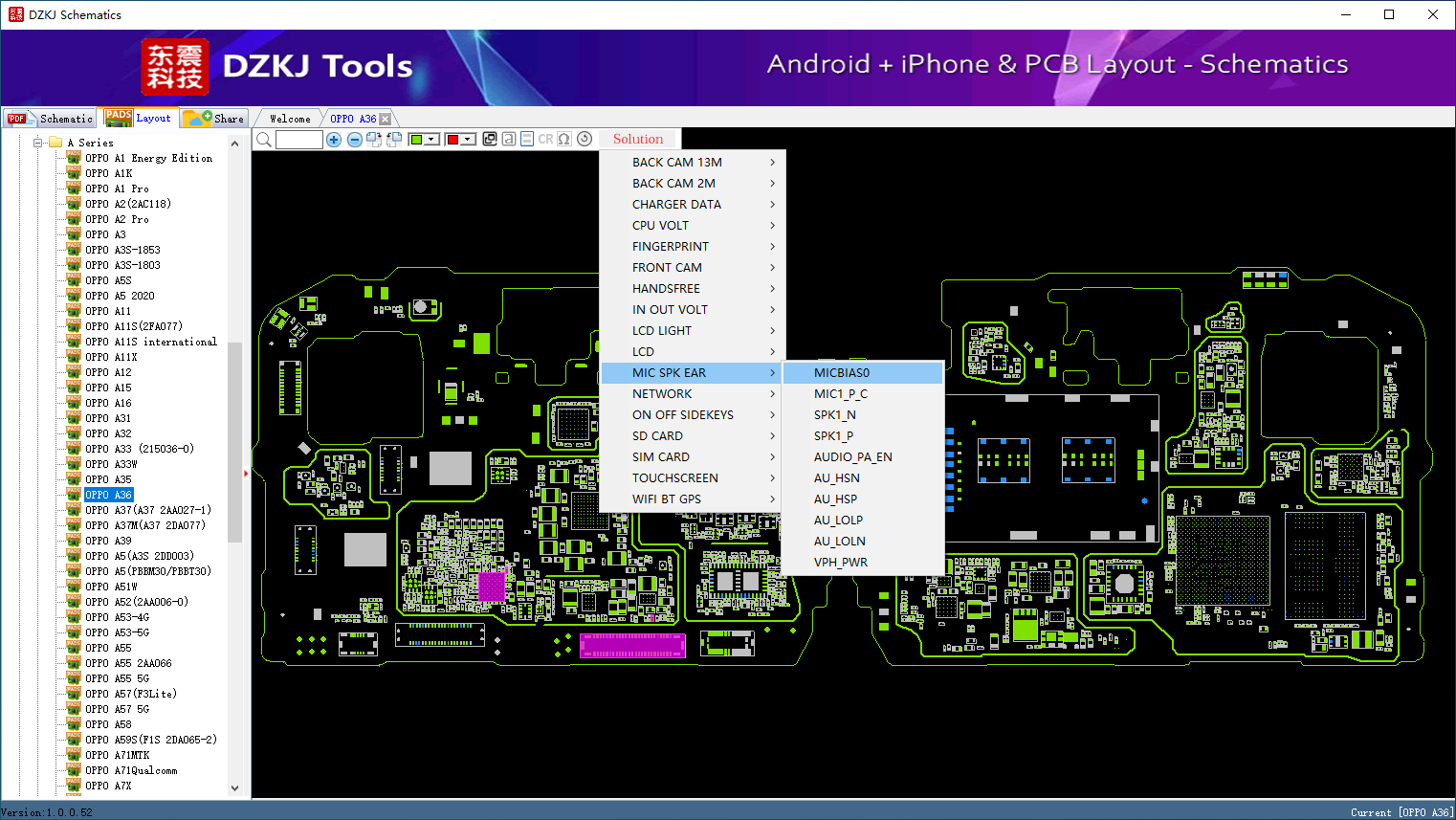Open the FINGERPRINT submenu
1456x820 pixels.
[x=694, y=247]
